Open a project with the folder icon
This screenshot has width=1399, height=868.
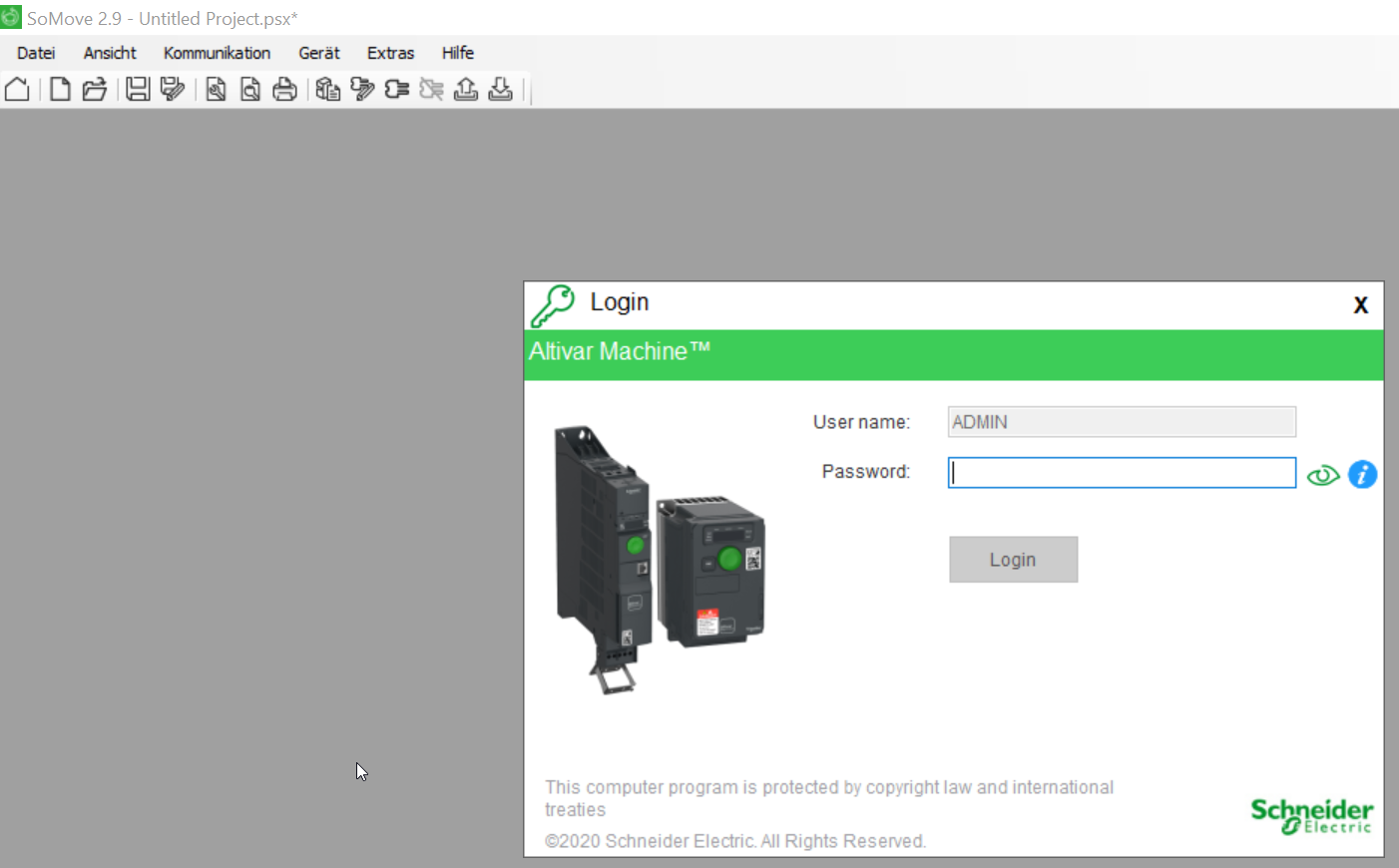(95, 90)
